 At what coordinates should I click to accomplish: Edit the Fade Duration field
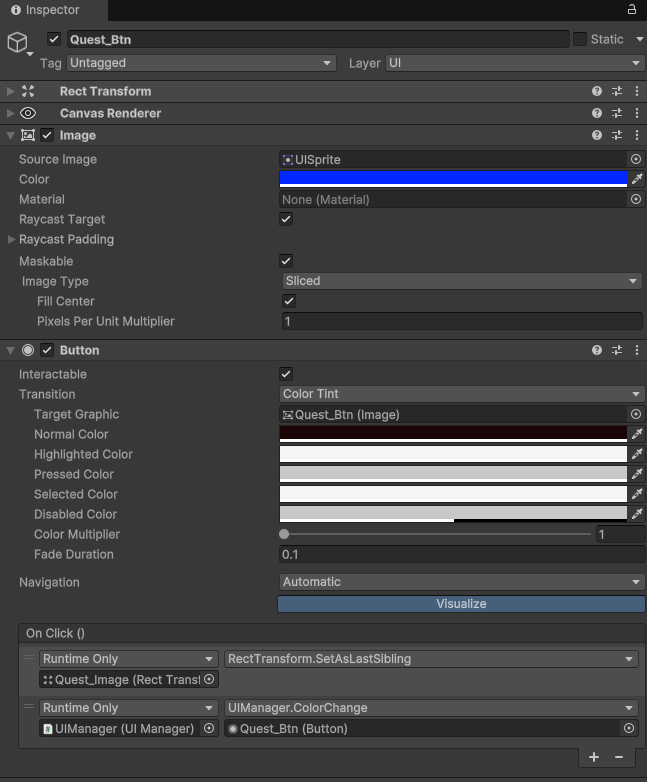coord(462,554)
